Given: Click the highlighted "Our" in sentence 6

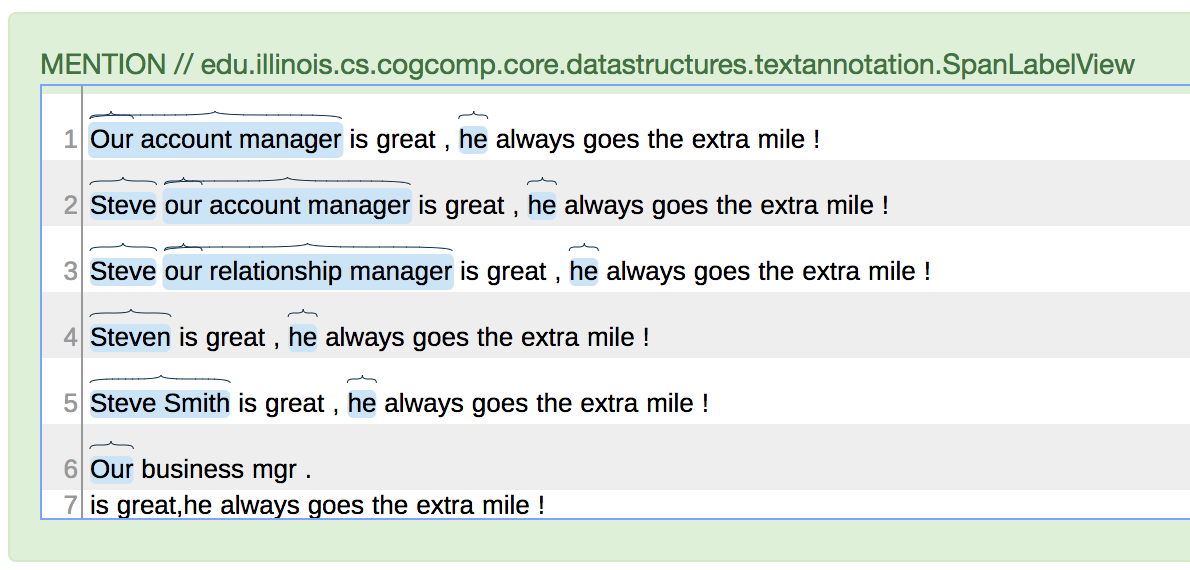Looking at the screenshot, I should pyautogui.click(x=111, y=470).
